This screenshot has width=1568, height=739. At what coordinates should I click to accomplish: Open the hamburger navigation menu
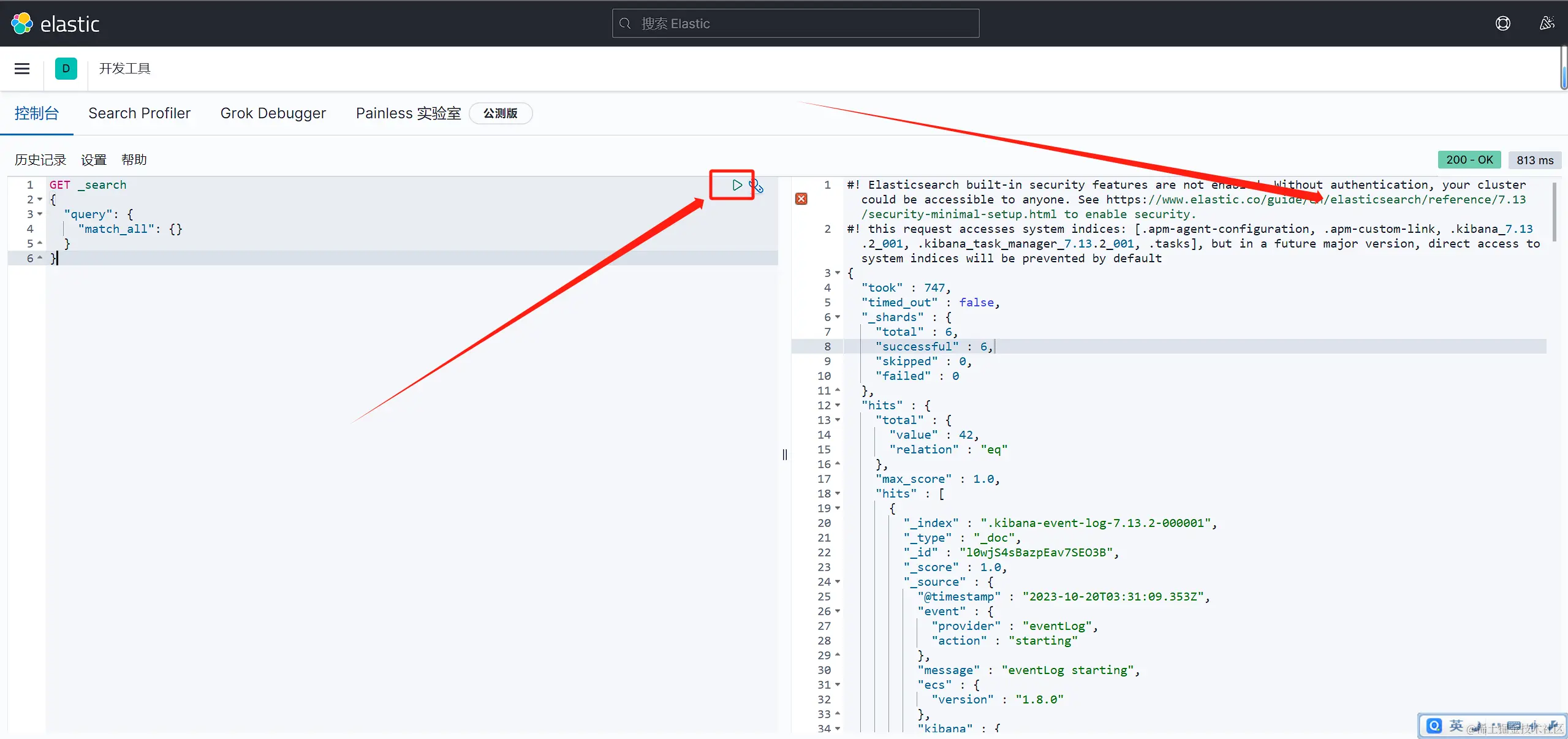pyautogui.click(x=22, y=69)
